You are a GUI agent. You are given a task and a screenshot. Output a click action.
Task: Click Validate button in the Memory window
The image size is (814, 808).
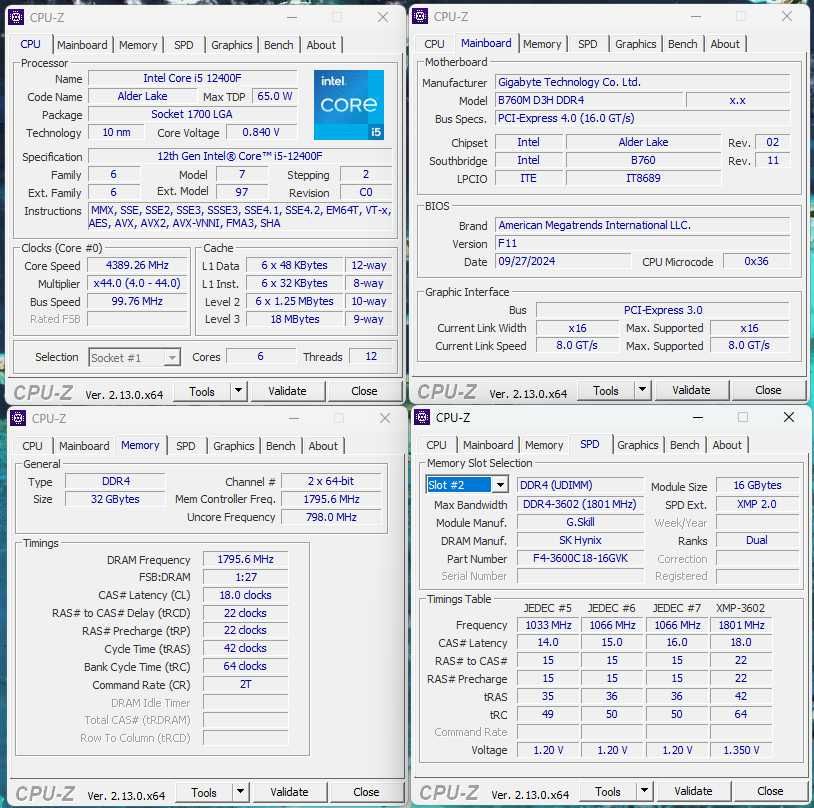click(290, 792)
